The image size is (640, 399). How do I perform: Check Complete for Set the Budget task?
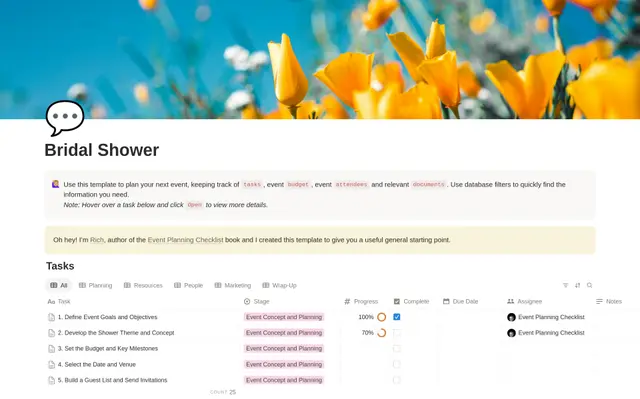tap(397, 348)
